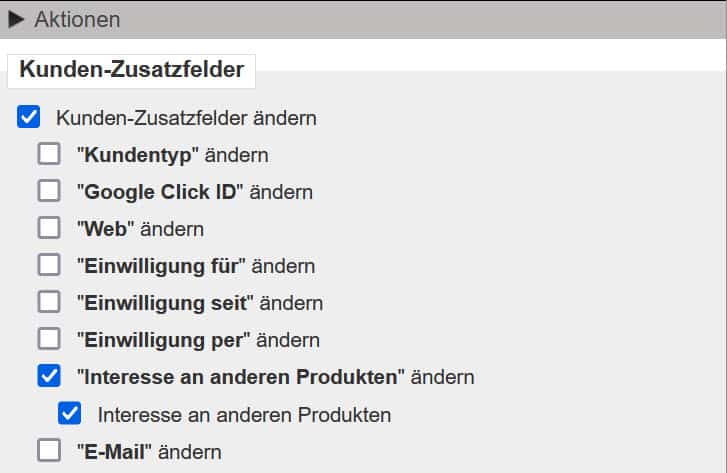The width and height of the screenshot is (727, 473).
Task: Click the E-Mail ändern label text
Action: coord(148,451)
